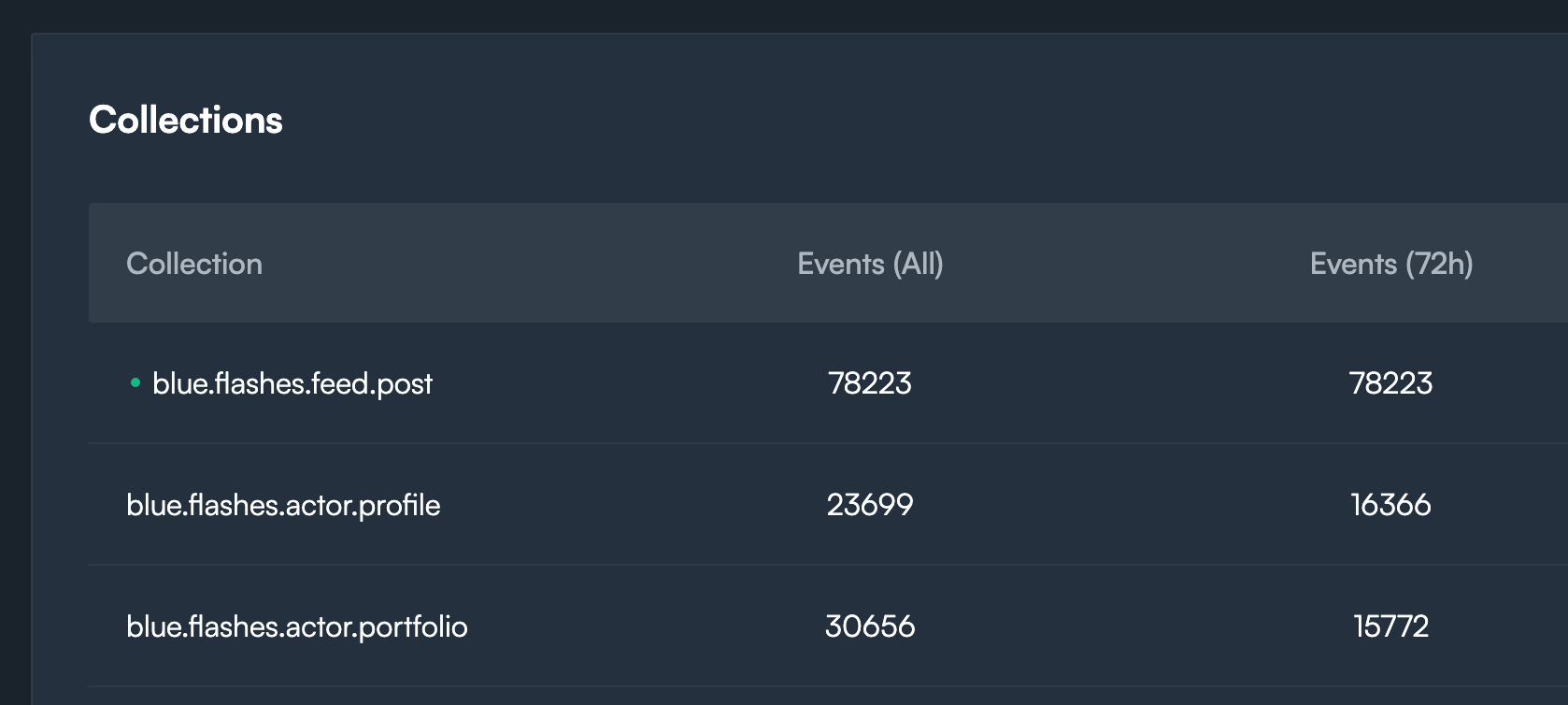
Task: Click the green status dot beside blue.flashes.feed.post
Action: (x=135, y=382)
